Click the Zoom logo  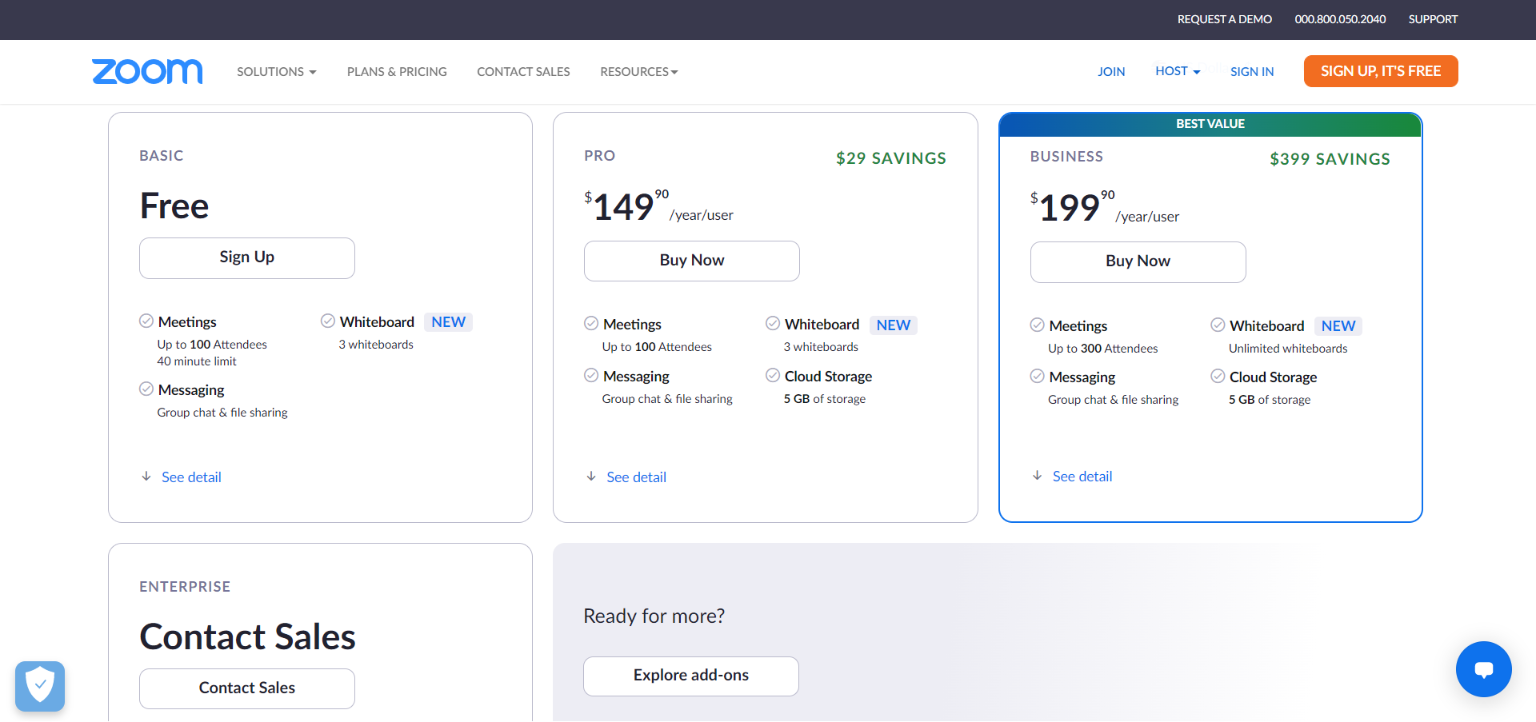tap(147, 71)
